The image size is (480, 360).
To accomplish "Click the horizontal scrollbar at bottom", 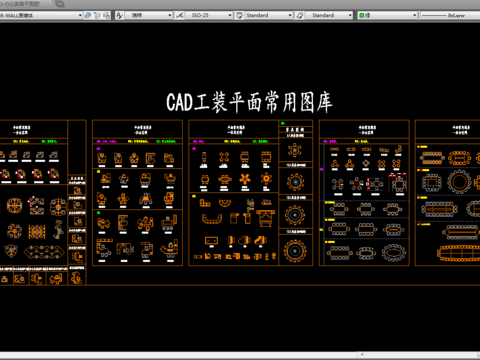I will [x=240, y=354].
